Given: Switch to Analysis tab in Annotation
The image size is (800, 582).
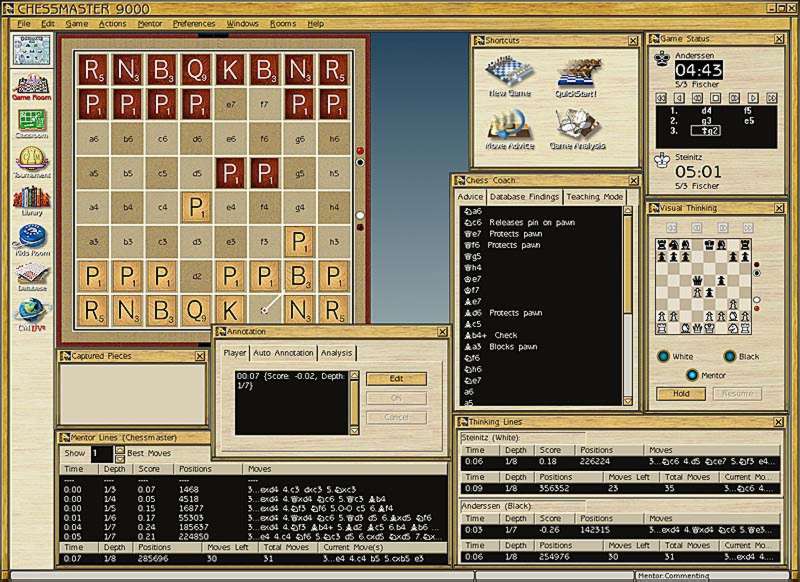Looking at the screenshot, I should tap(336, 352).
